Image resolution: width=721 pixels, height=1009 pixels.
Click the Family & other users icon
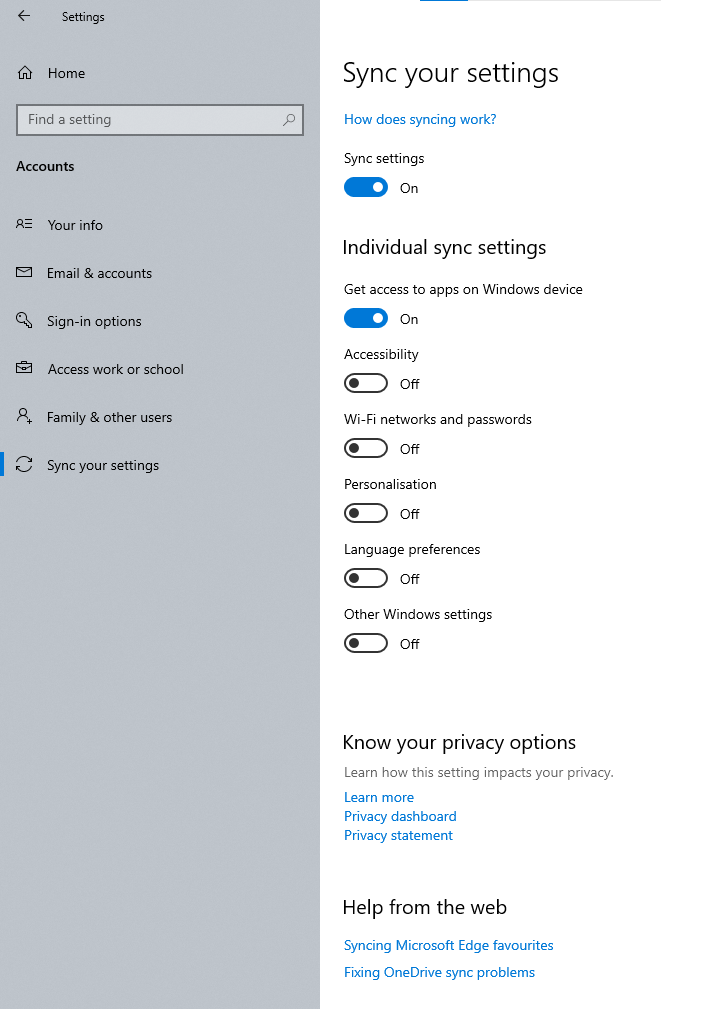tap(24, 416)
